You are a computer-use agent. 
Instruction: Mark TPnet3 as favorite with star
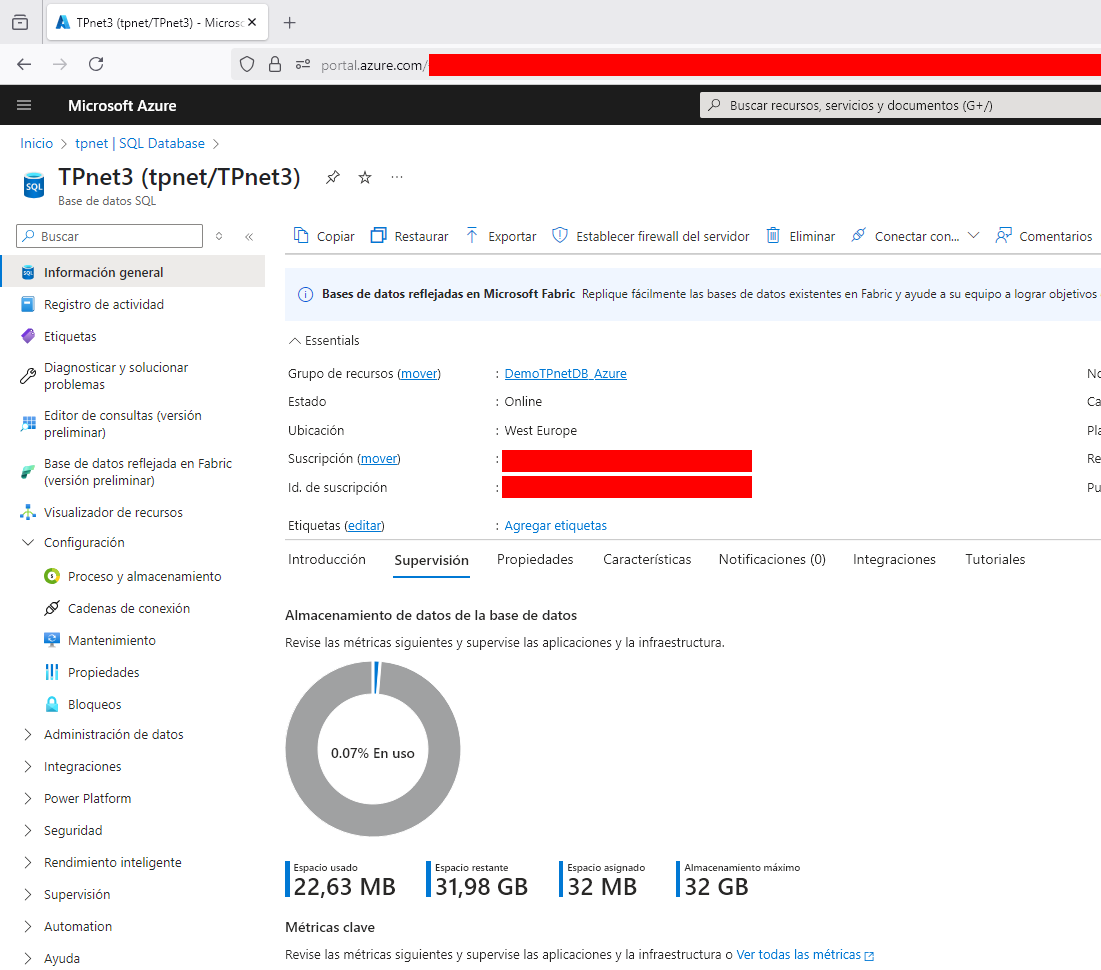365,177
